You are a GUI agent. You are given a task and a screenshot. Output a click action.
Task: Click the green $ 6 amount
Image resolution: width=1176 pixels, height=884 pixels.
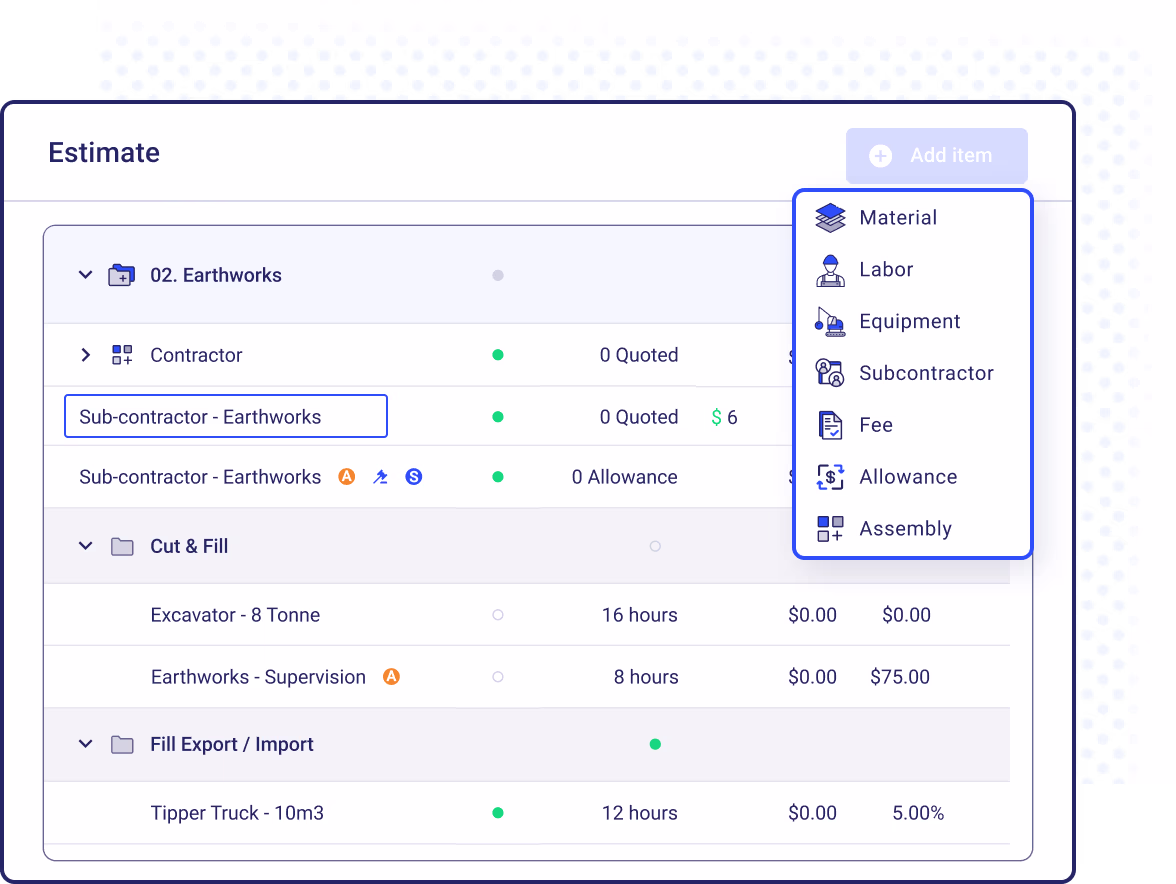[724, 417]
